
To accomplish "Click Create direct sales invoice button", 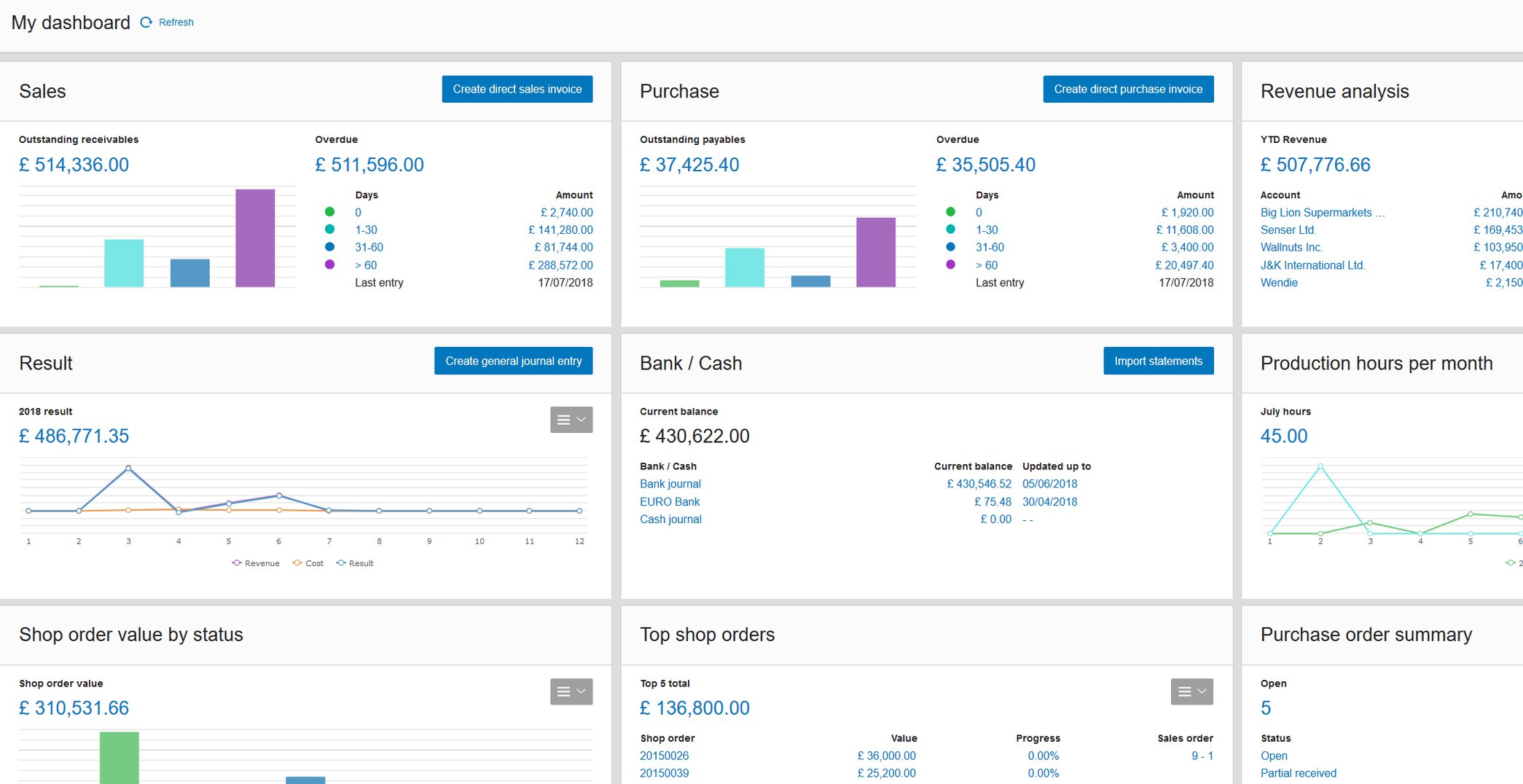I will [517, 89].
